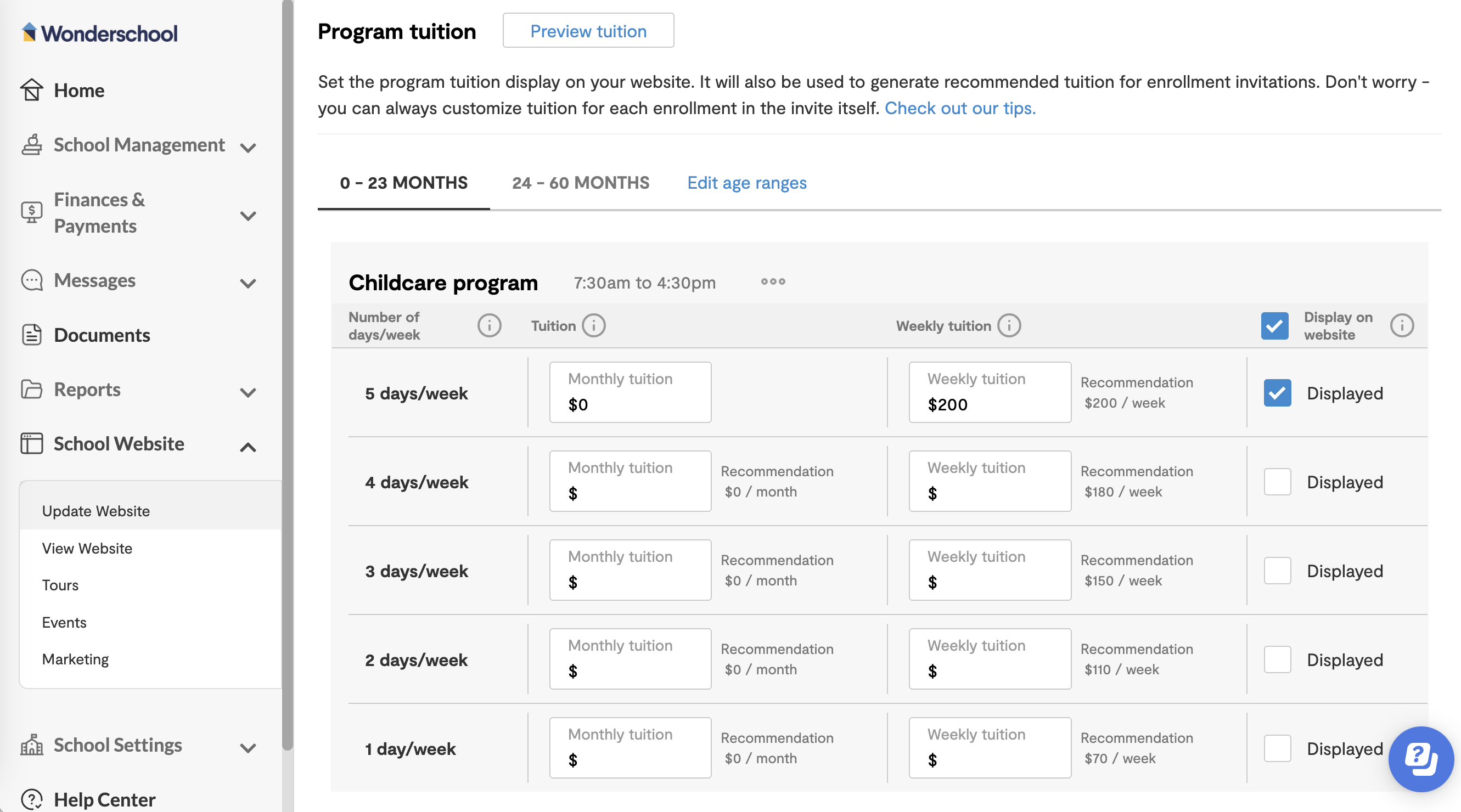The image size is (1461, 812).
Task: Click the School Management stamp icon
Action: click(x=32, y=145)
